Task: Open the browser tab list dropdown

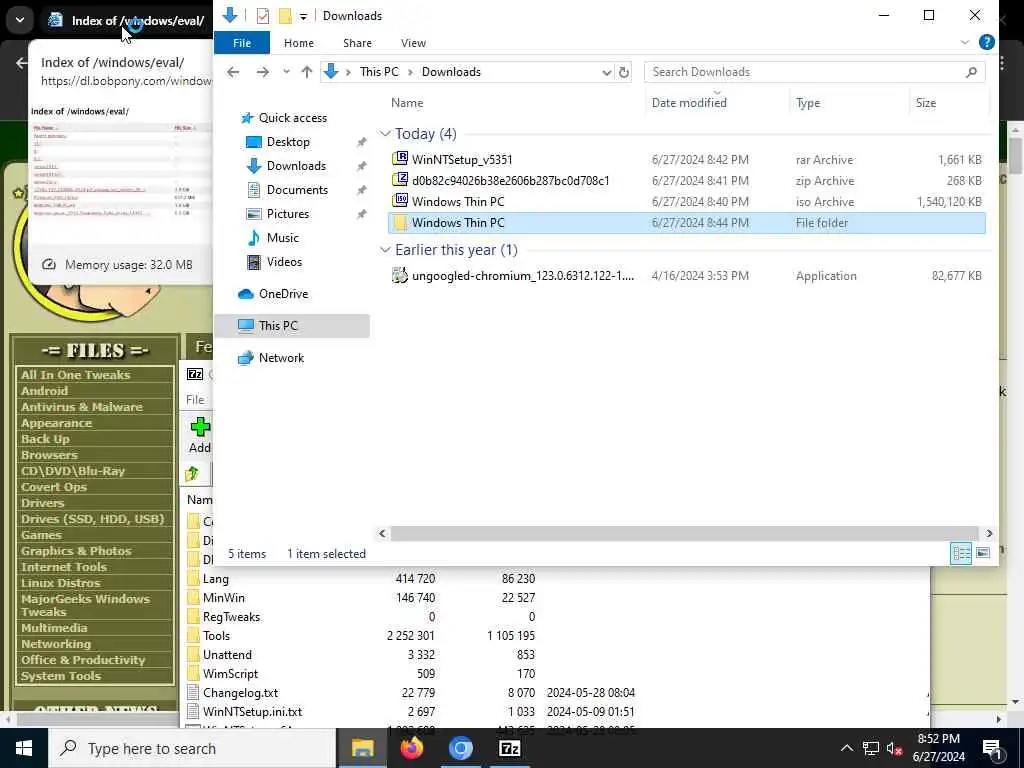Action: 20,20
